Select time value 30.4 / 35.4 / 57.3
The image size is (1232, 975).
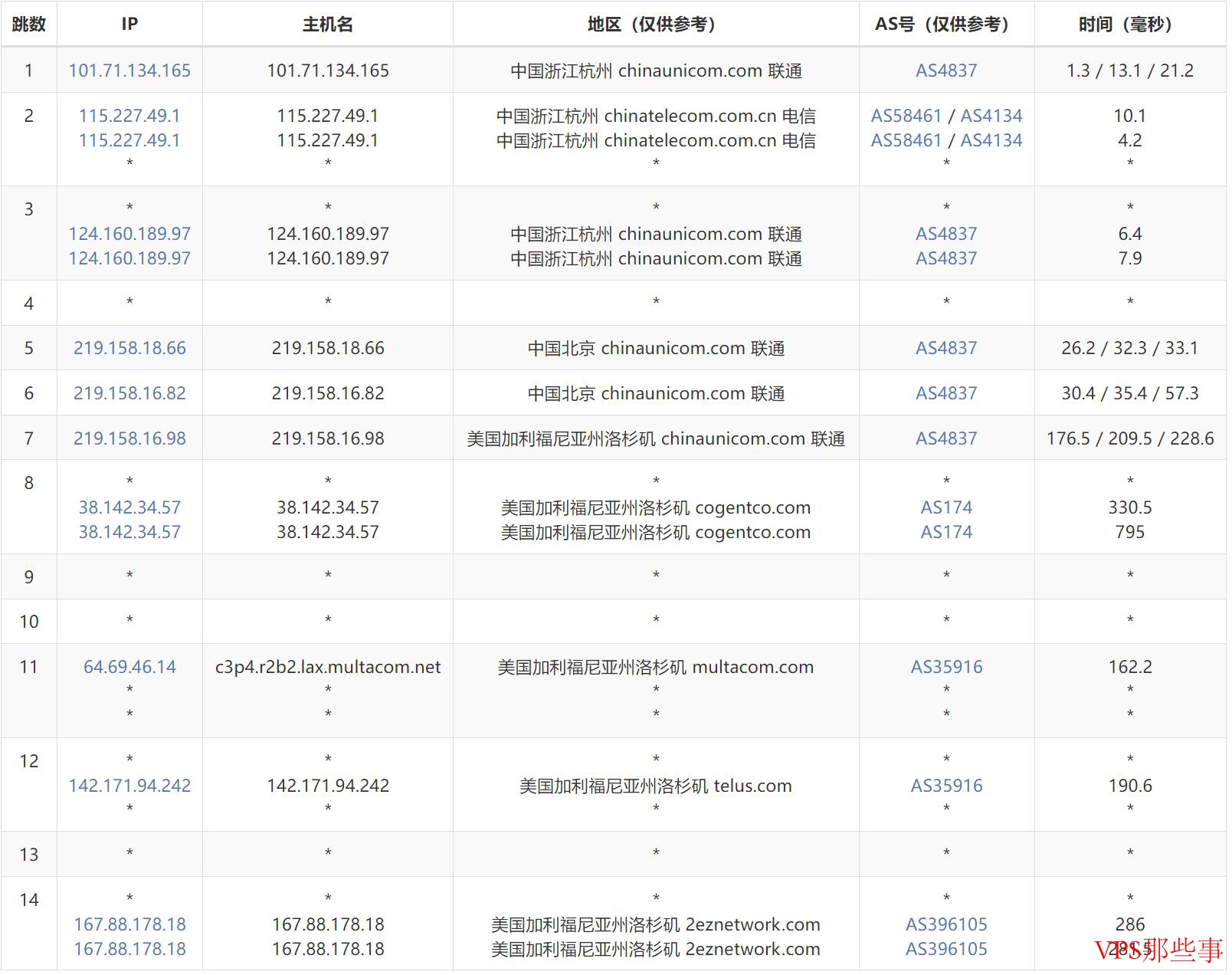[1130, 393]
